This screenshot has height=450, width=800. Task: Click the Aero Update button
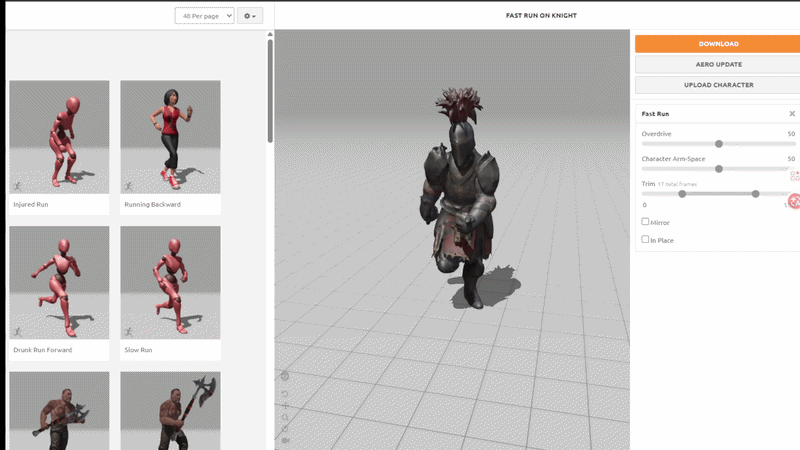(718, 64)
